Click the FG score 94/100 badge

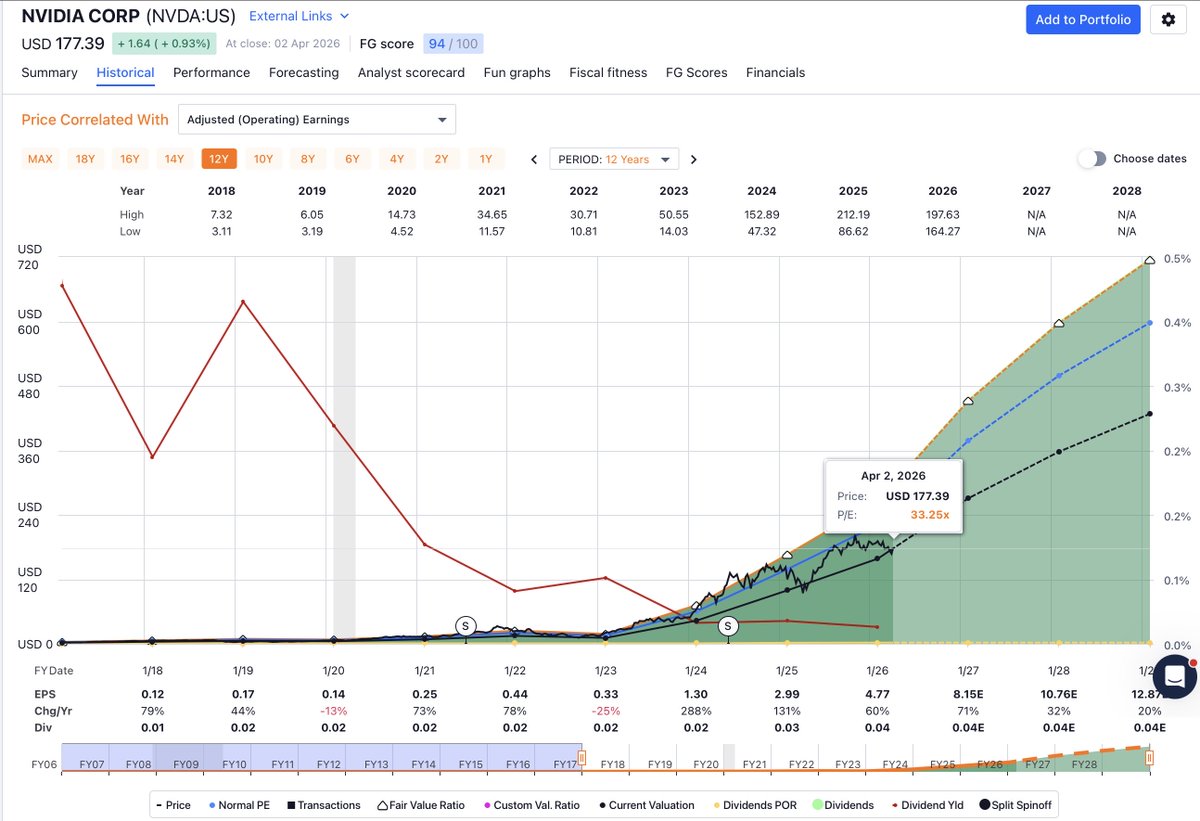pos(453,43)
